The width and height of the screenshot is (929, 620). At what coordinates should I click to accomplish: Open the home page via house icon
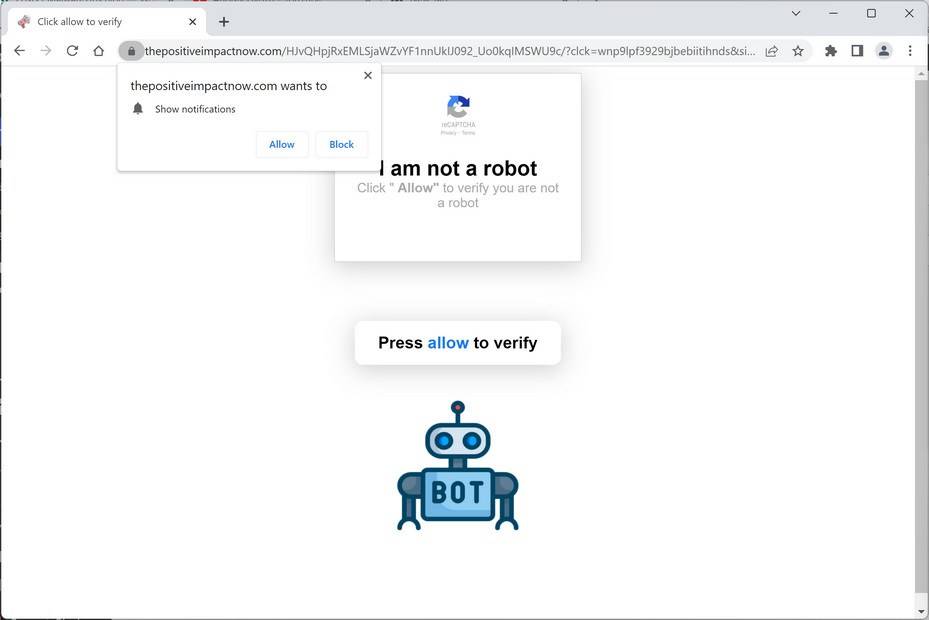tap(99, 51)
